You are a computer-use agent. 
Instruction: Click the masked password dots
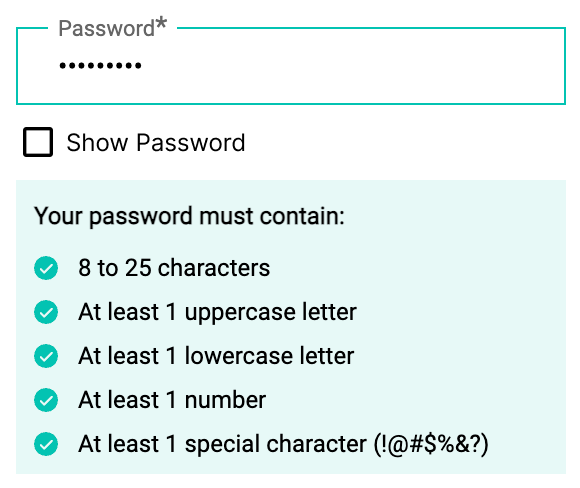pos(100,66)
